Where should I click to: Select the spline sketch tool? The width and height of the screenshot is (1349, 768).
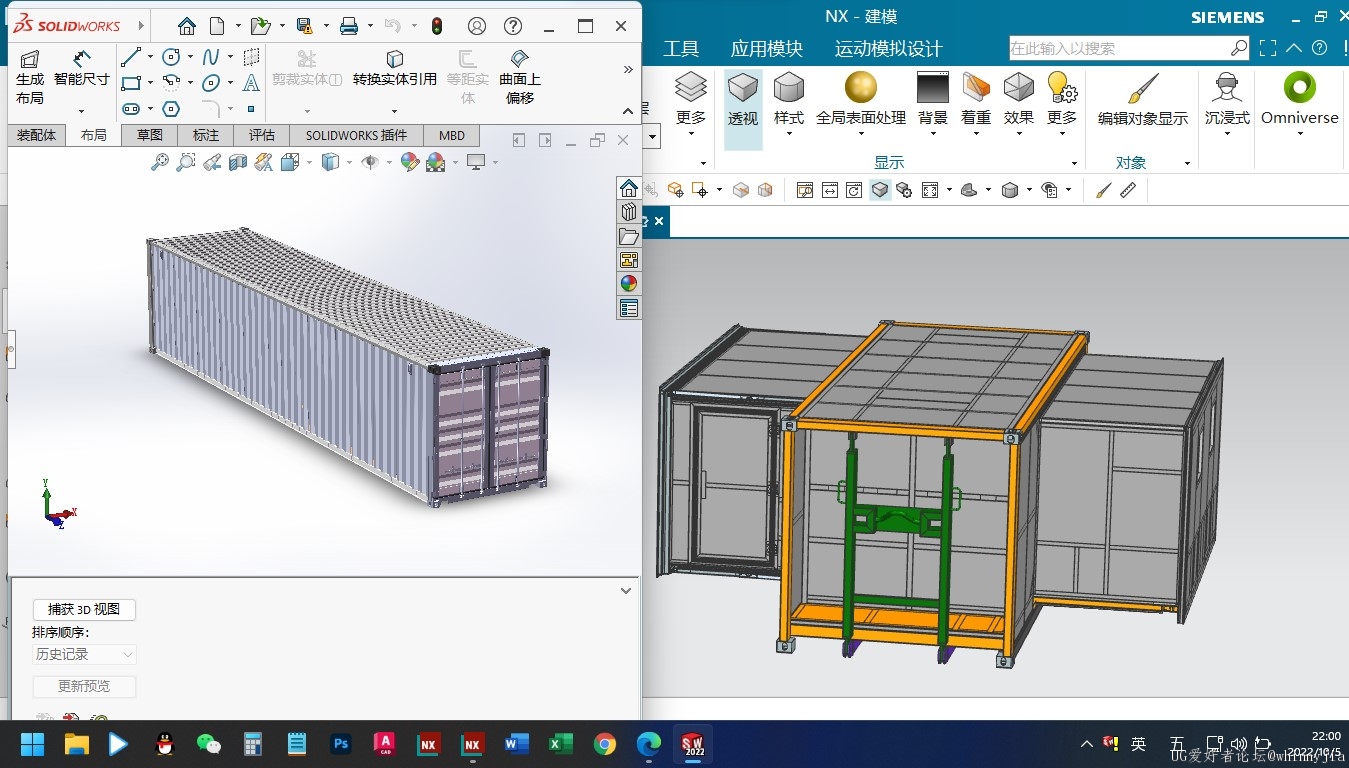click(211, 57)
